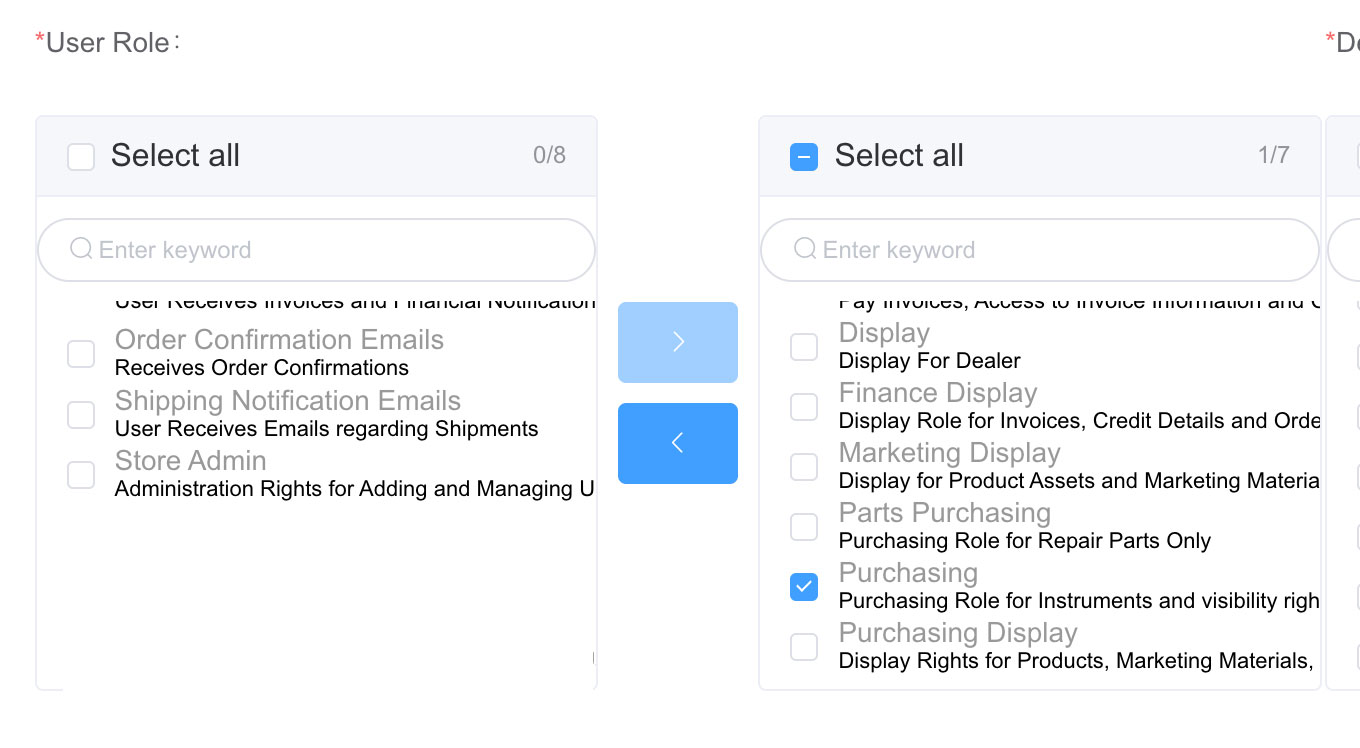Uncheck the Purchasing role
1360x748 pixels.
[x=804, y=586]
